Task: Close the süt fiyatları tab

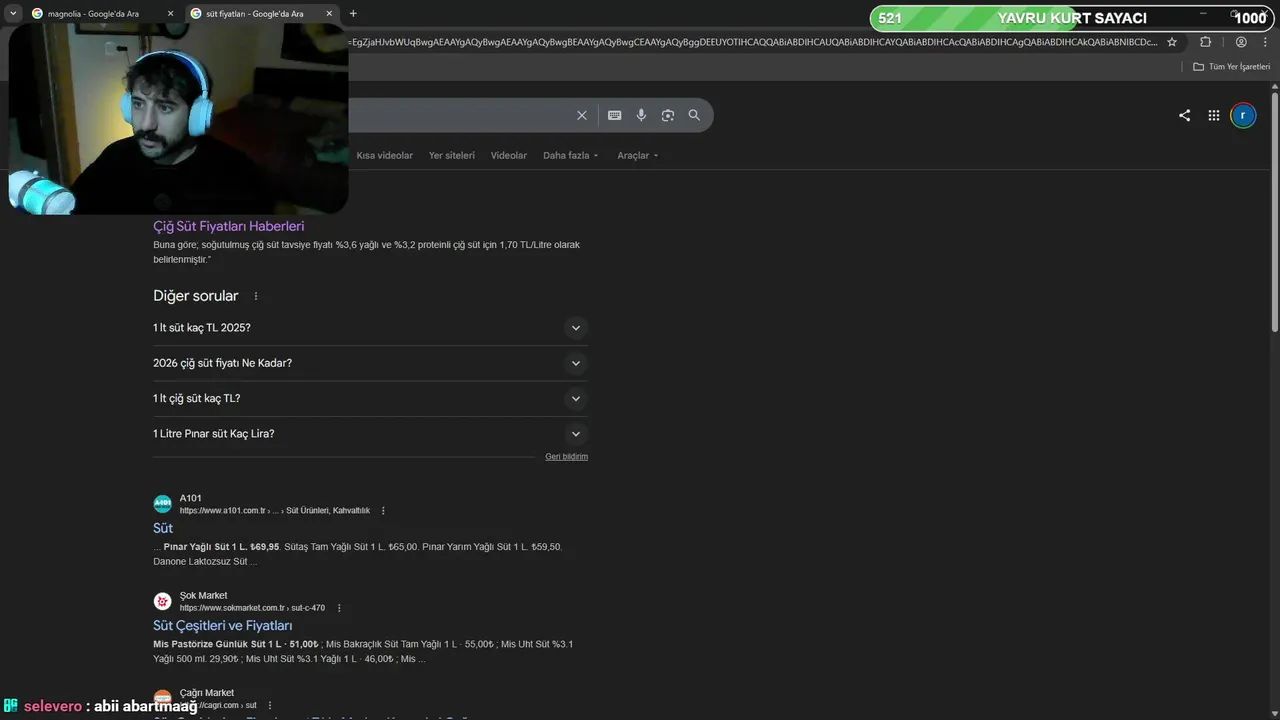Action: point(329,14)
